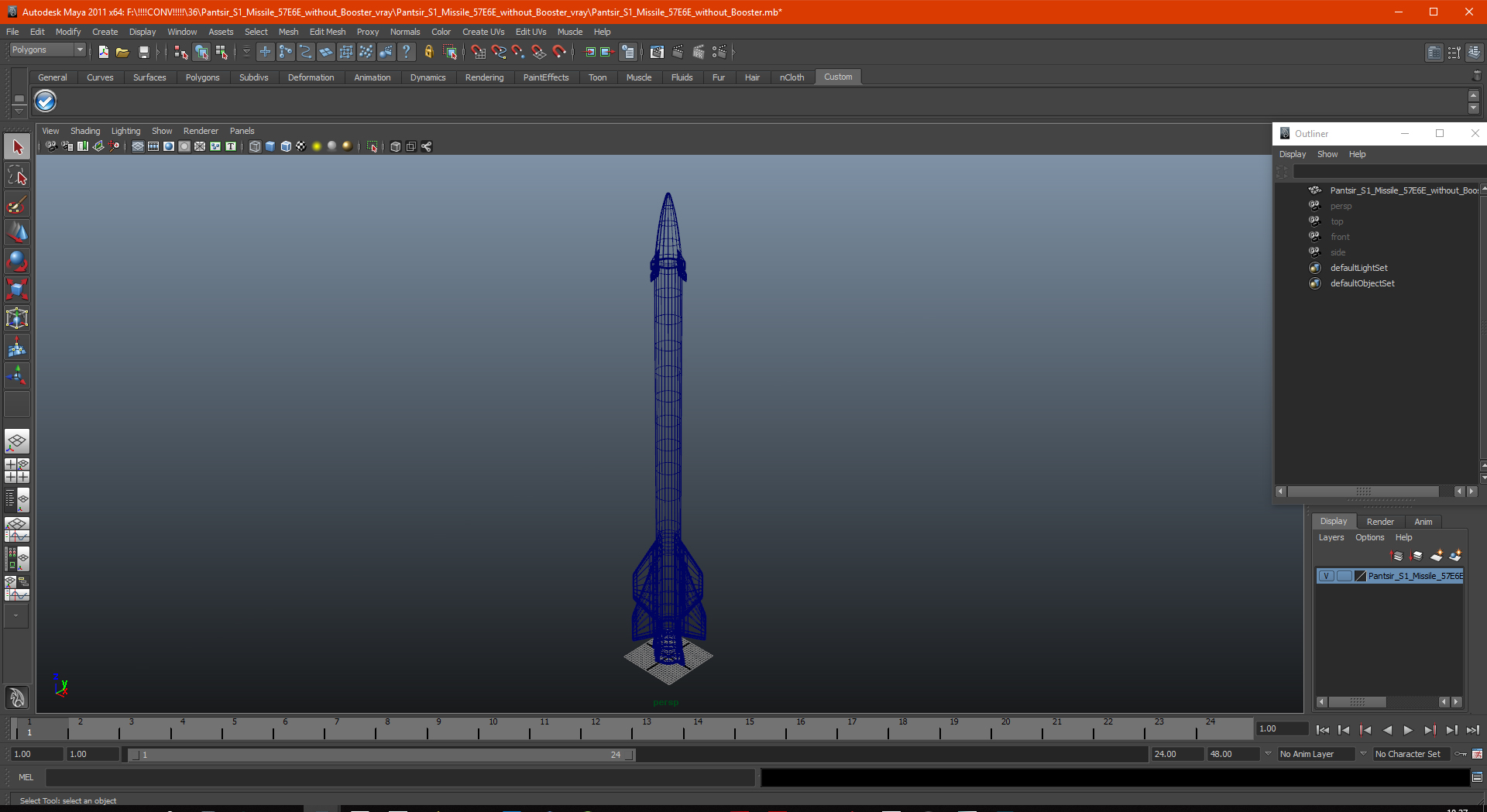Enable smooth shade all blue cube
This screenshot has width=1487, height=812.
coord(270,146)
